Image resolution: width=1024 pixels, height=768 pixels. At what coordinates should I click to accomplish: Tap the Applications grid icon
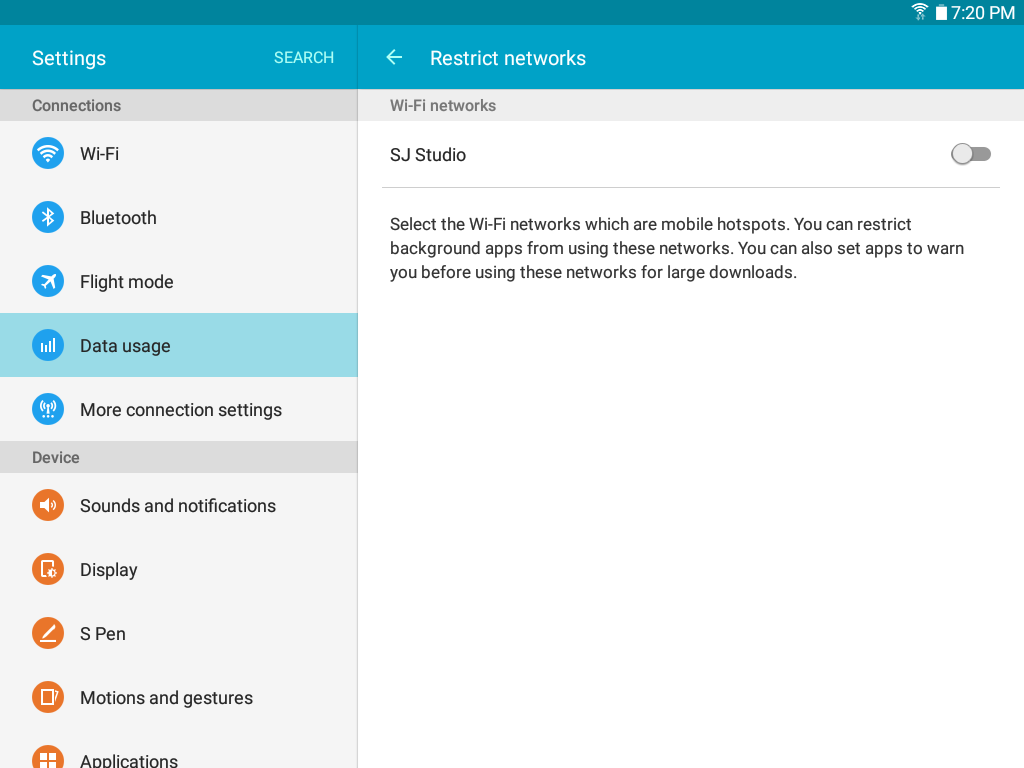coord(48,757)
